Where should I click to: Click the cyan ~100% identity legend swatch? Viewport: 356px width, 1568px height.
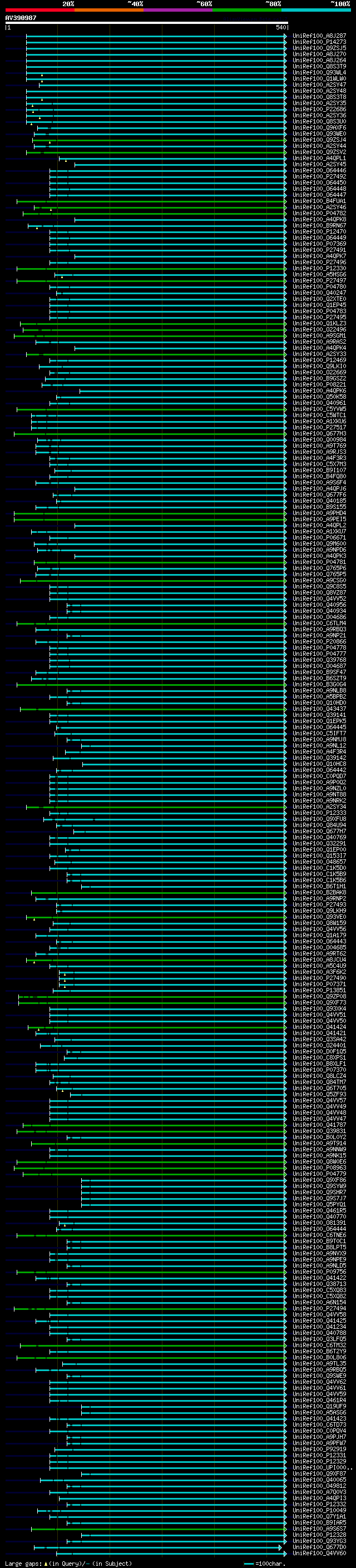click(316, 10)
